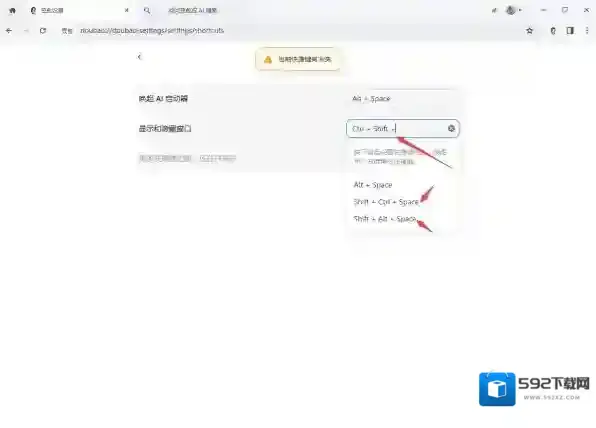This screenshot has height=428, width=596.
Task: Switch to the AI search tab
Action: pyautogui.click(x=192, y=10)
